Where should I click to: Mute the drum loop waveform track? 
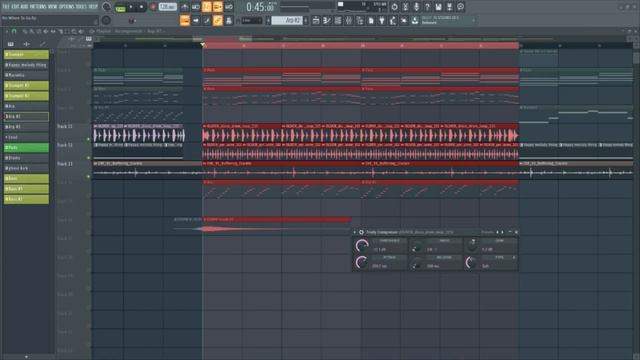coord(89,139)
